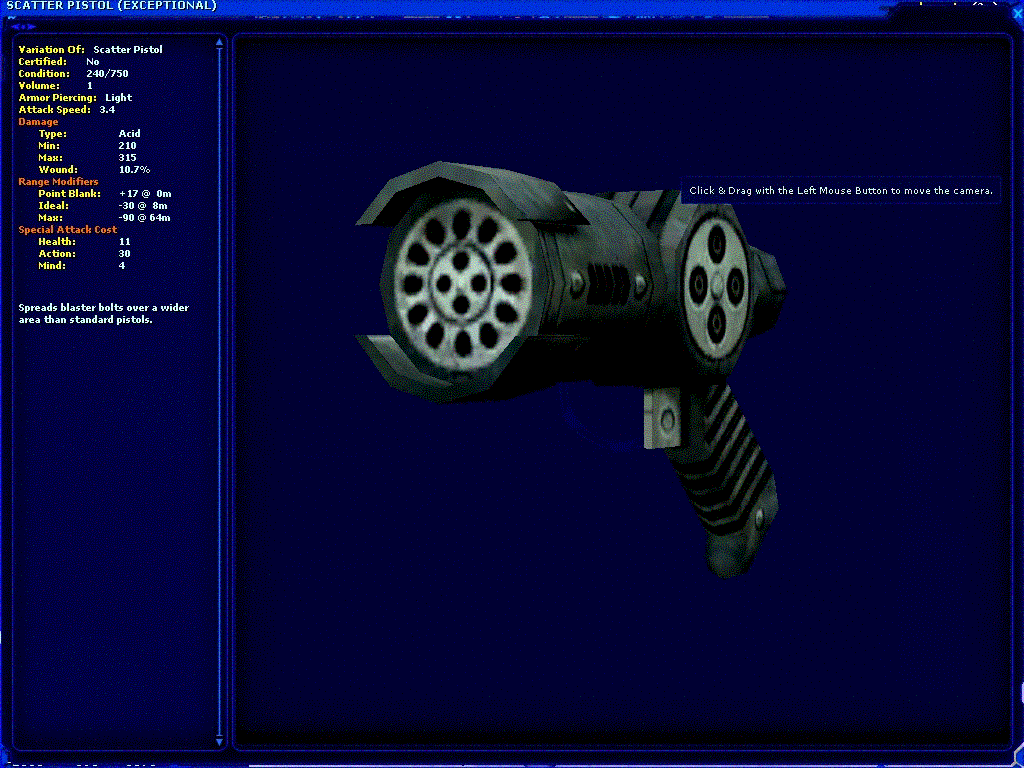Click the damage Min value '210'
The height and width of the screenshot is (768, 1024).
click(127, 146)
